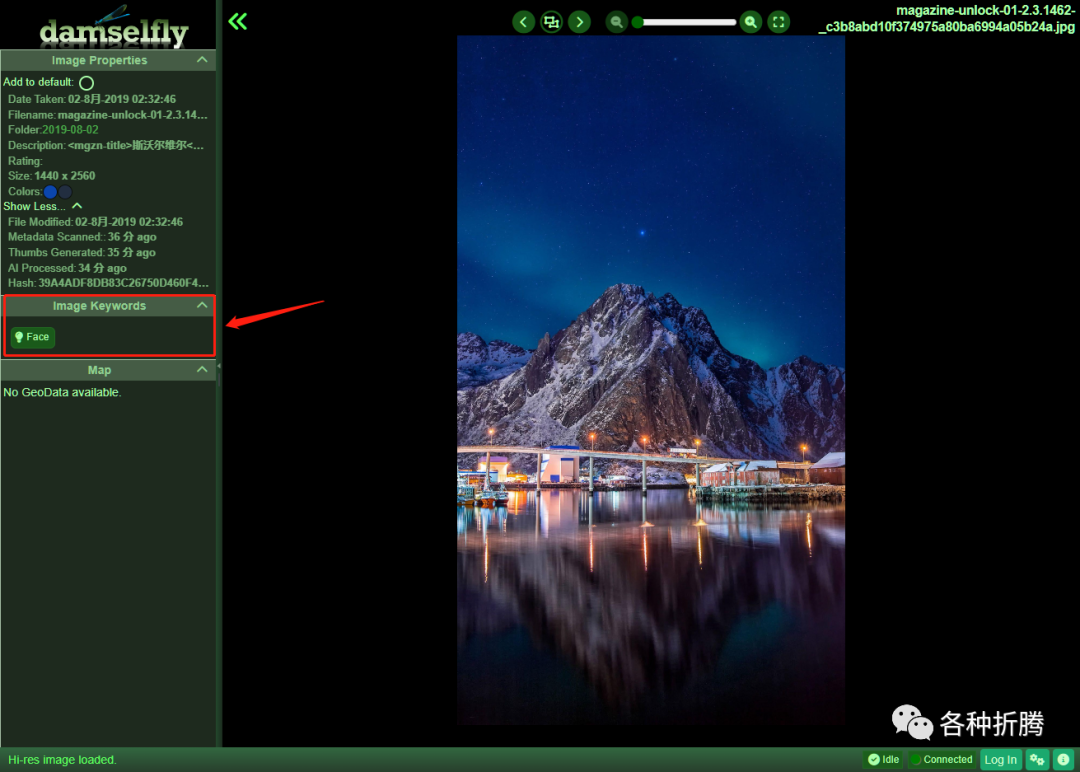Screen dimensions: 1080x772
Task: Click the zoom in magnifier
Action: (x=751, y=22)
